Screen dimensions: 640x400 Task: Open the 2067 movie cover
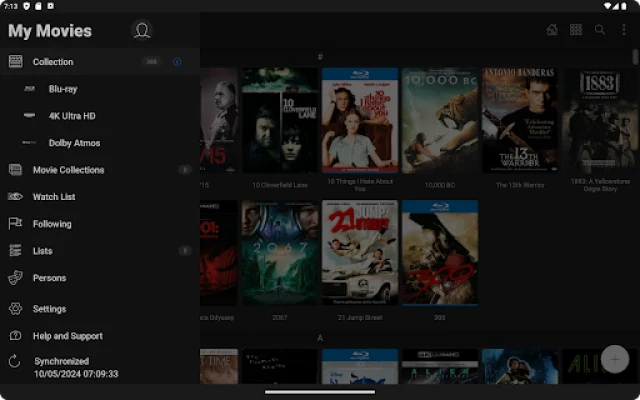point(280,253)
